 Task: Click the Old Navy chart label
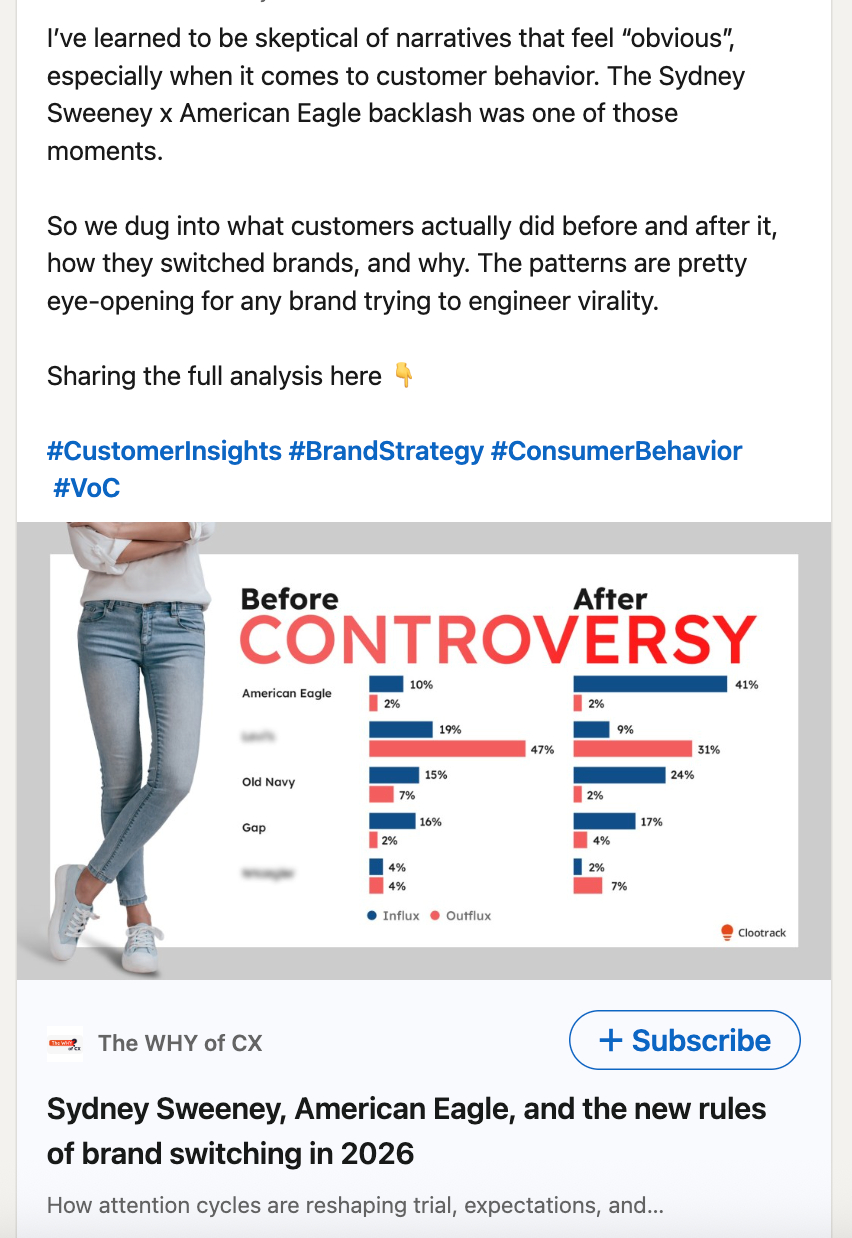pyautogui.click(x=269, y=782)
